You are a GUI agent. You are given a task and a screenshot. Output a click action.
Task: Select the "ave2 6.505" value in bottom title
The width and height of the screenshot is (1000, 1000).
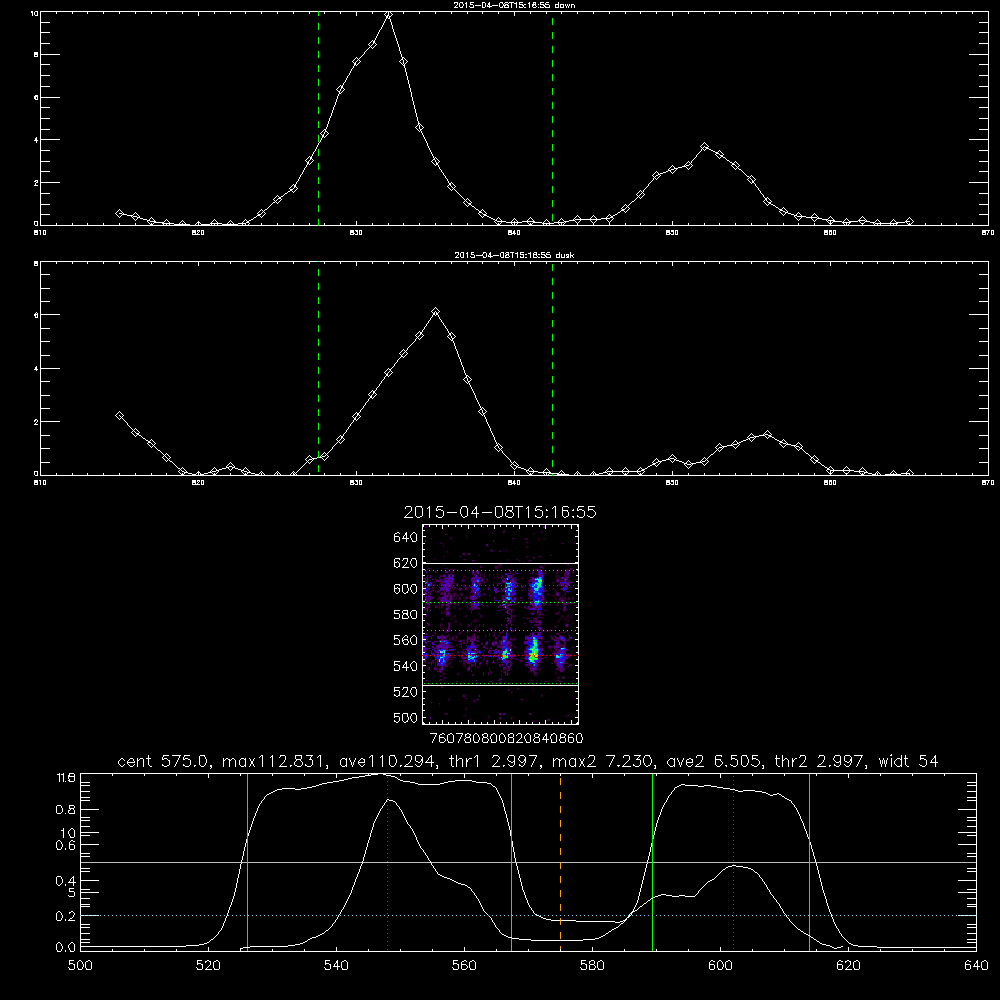(x=714, y=761)
